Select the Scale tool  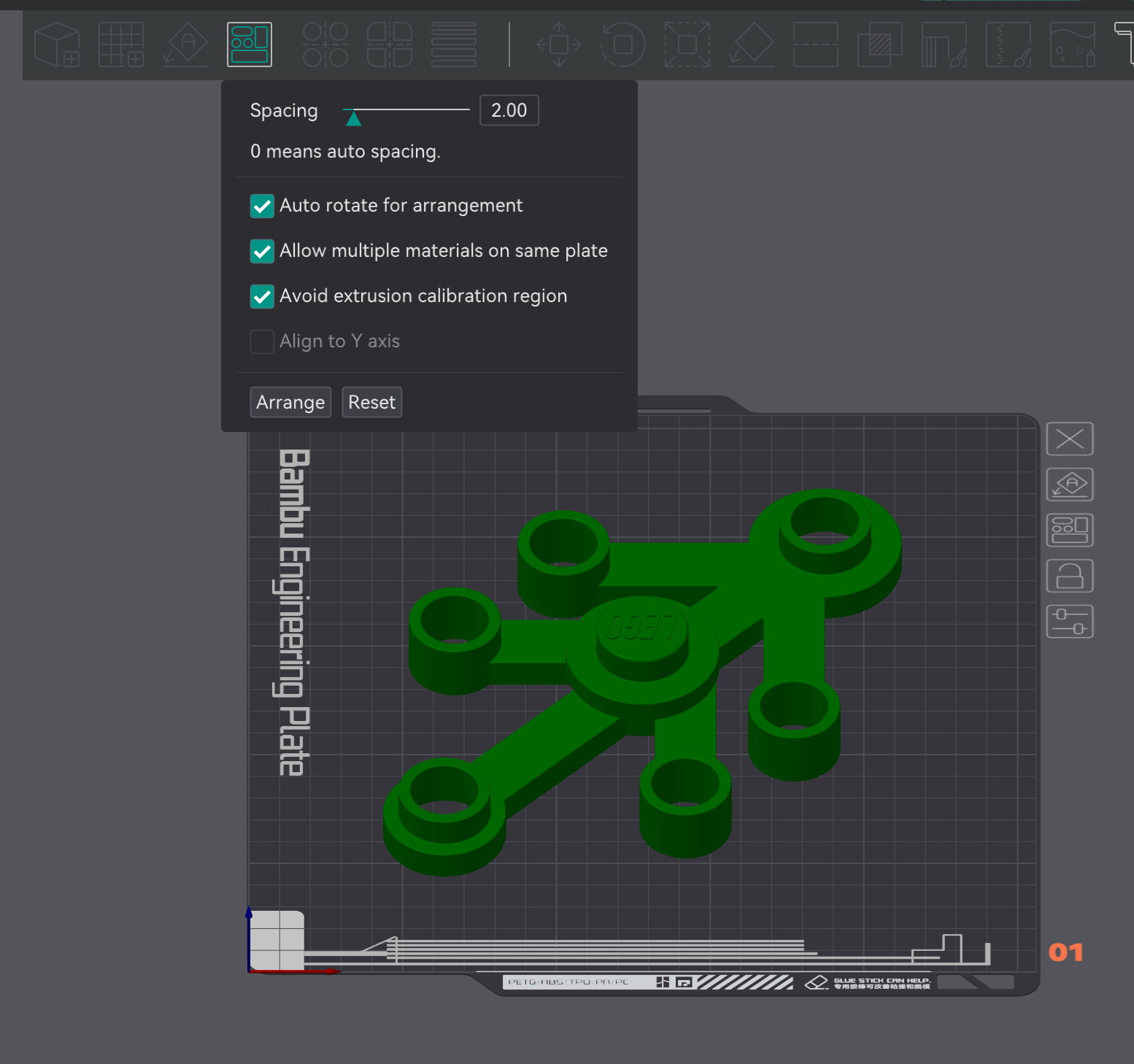687,45
